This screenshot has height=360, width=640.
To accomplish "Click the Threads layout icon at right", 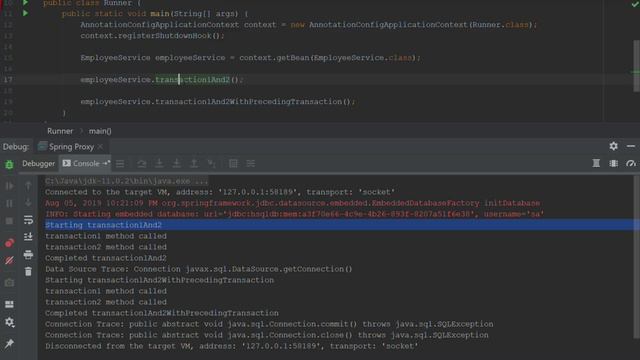I will (596, 163).
